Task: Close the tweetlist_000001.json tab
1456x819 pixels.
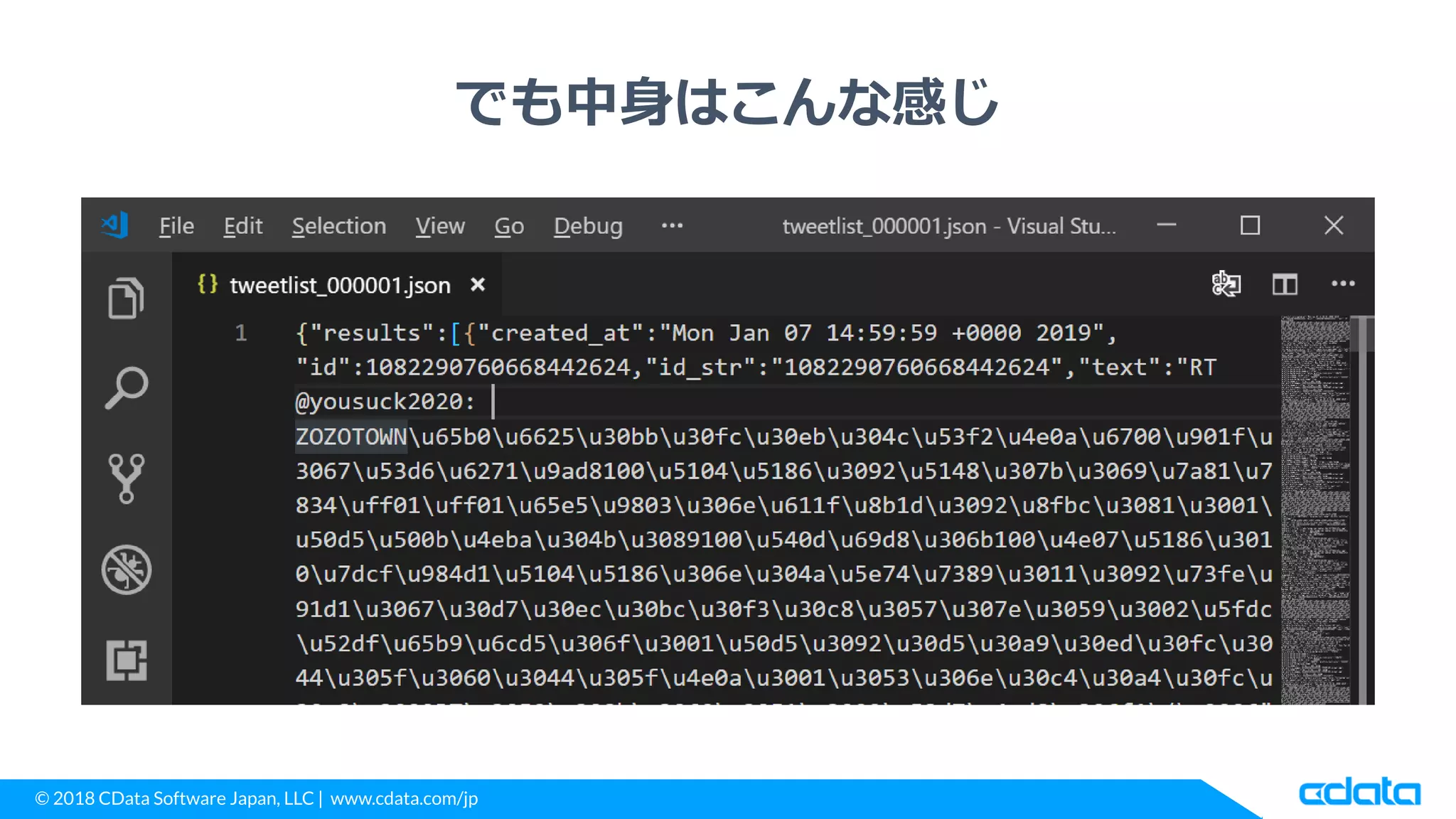Action: coord(478,284)
